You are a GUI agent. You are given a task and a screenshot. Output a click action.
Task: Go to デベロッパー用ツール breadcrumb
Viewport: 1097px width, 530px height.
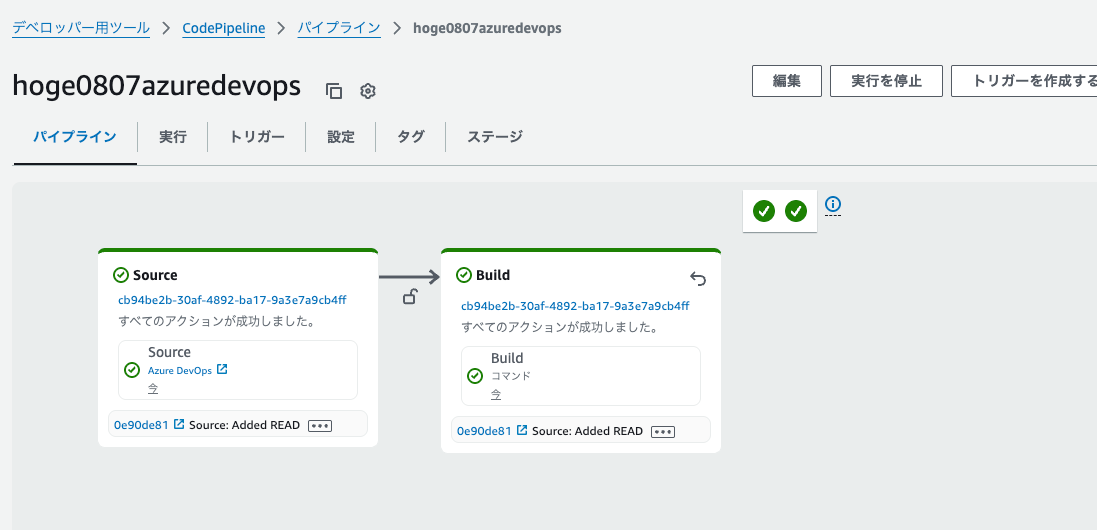point(81,28)
